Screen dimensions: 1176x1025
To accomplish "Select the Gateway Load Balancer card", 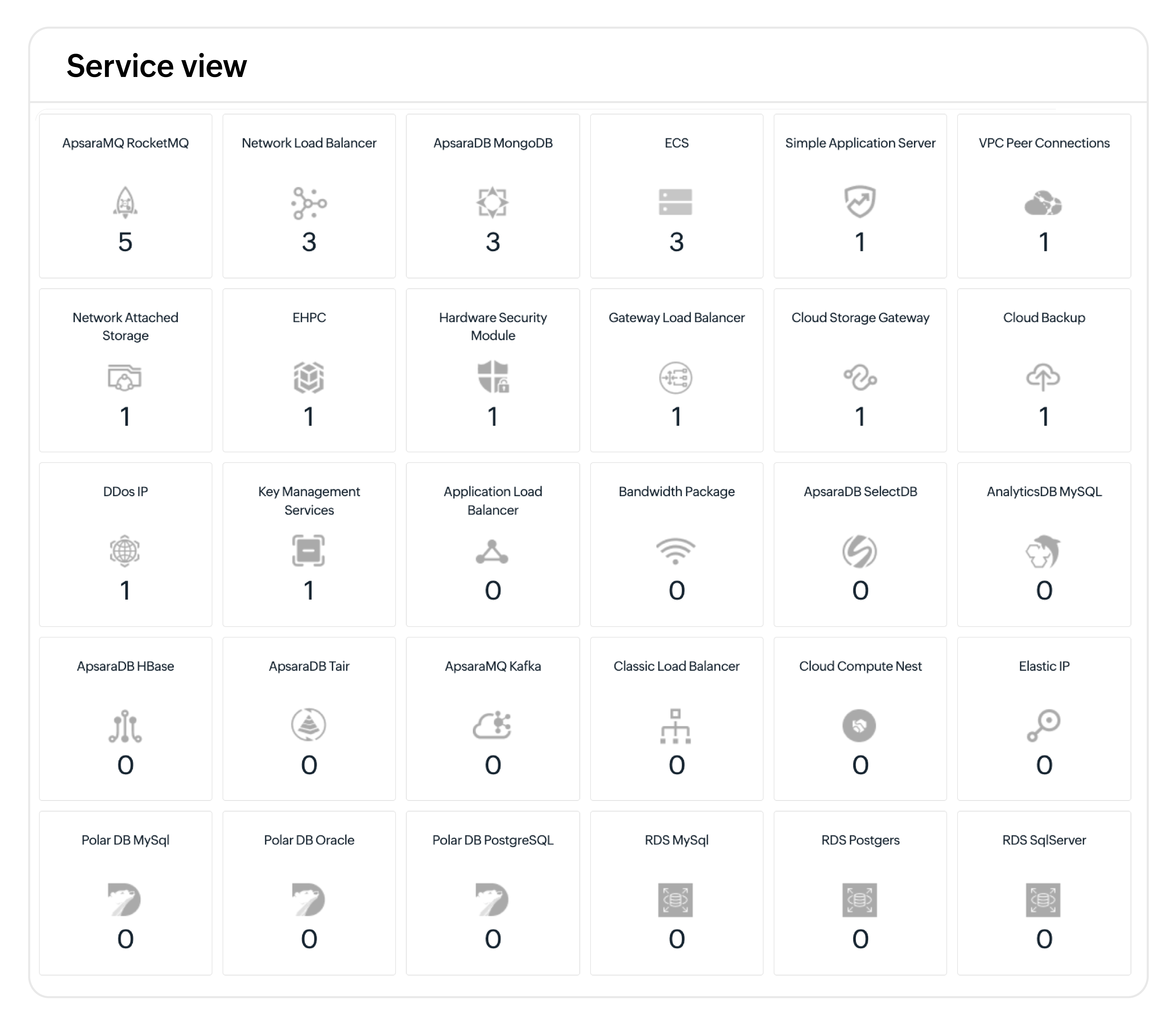I will click(x=677, y=369).
